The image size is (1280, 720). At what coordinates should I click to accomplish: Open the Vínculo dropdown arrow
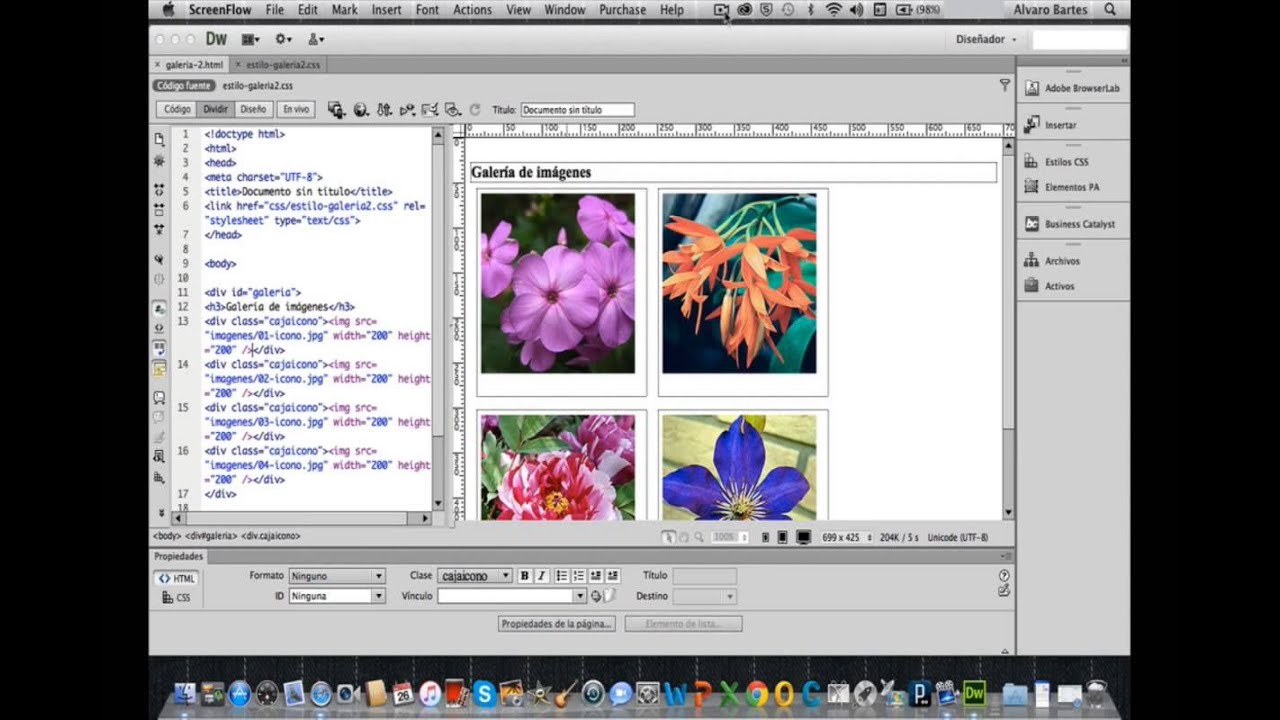[579, 596]
